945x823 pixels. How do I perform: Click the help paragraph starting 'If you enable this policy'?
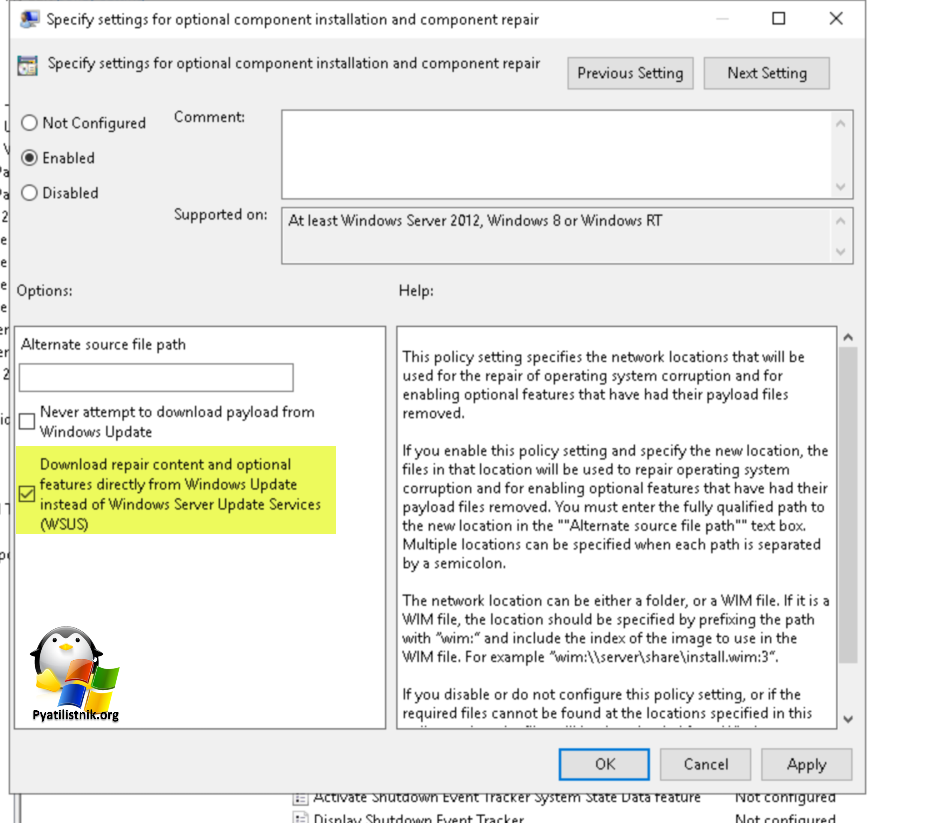click(615, 507)
